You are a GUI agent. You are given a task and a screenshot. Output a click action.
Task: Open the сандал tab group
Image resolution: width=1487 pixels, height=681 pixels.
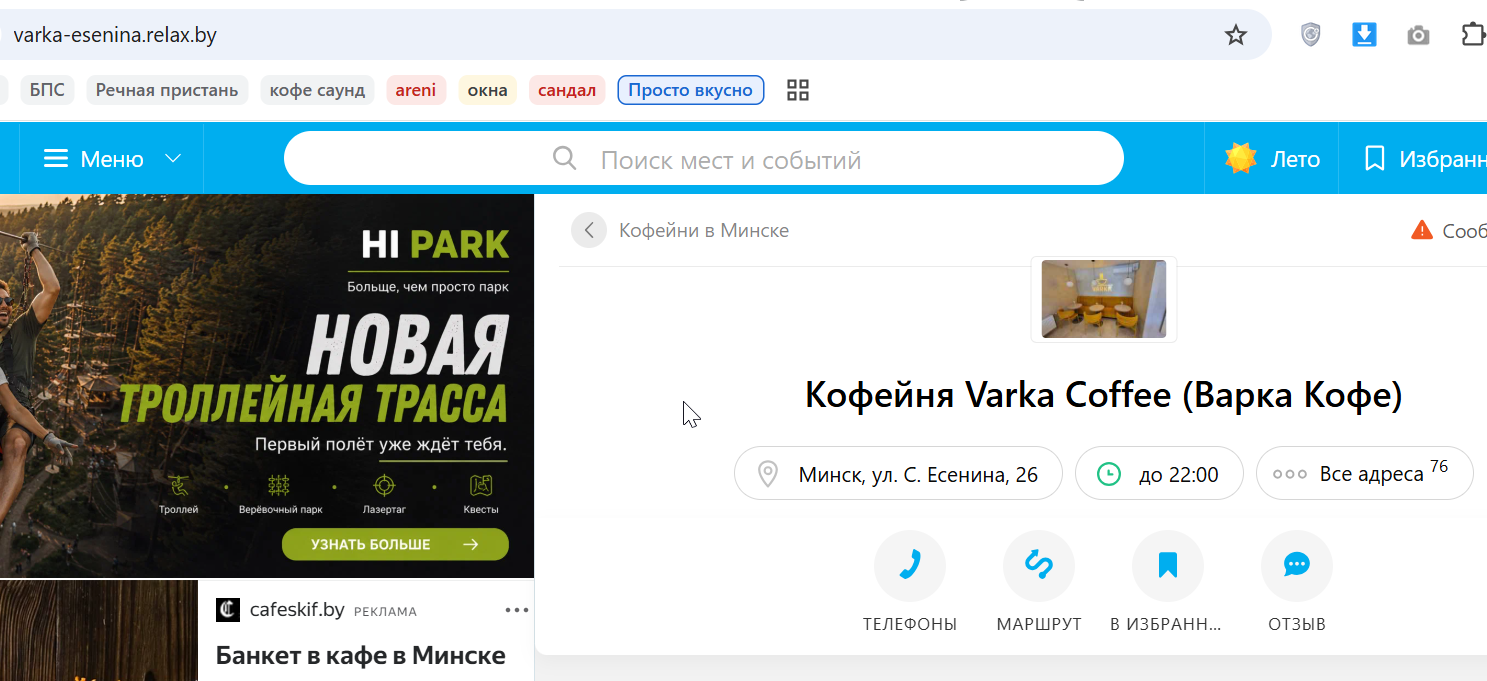pos(567,90)
